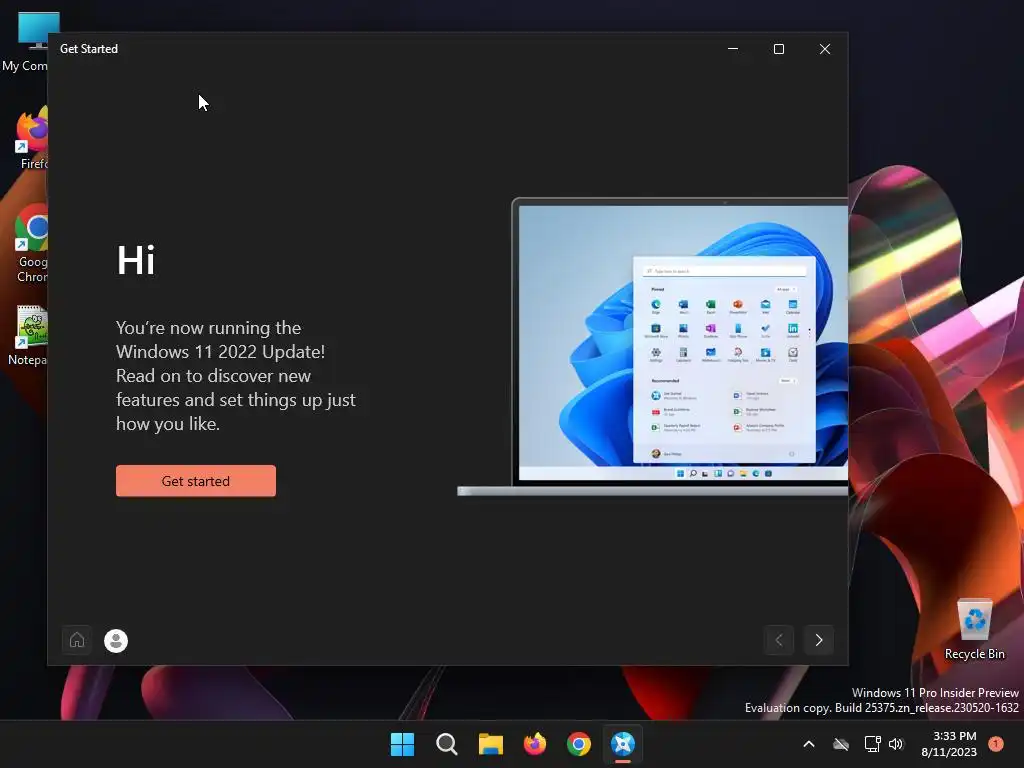This screenshot has width=1024, height=768.
Task: Launch File Explorer from taskbar
Action: click(490, 744)
